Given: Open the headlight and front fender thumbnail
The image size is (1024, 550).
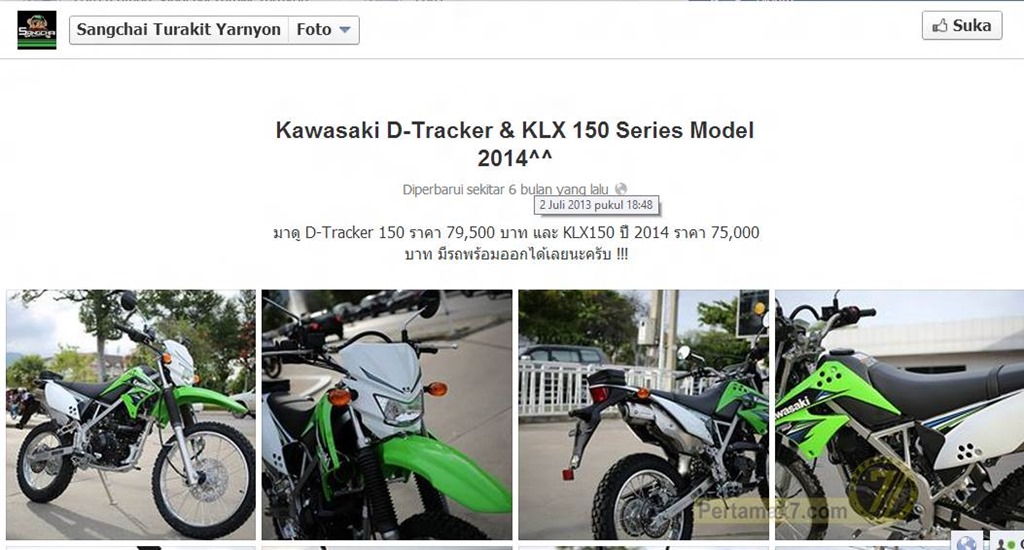Looking at the screenshot, I should pyautogui.click(x=387, y=415).
